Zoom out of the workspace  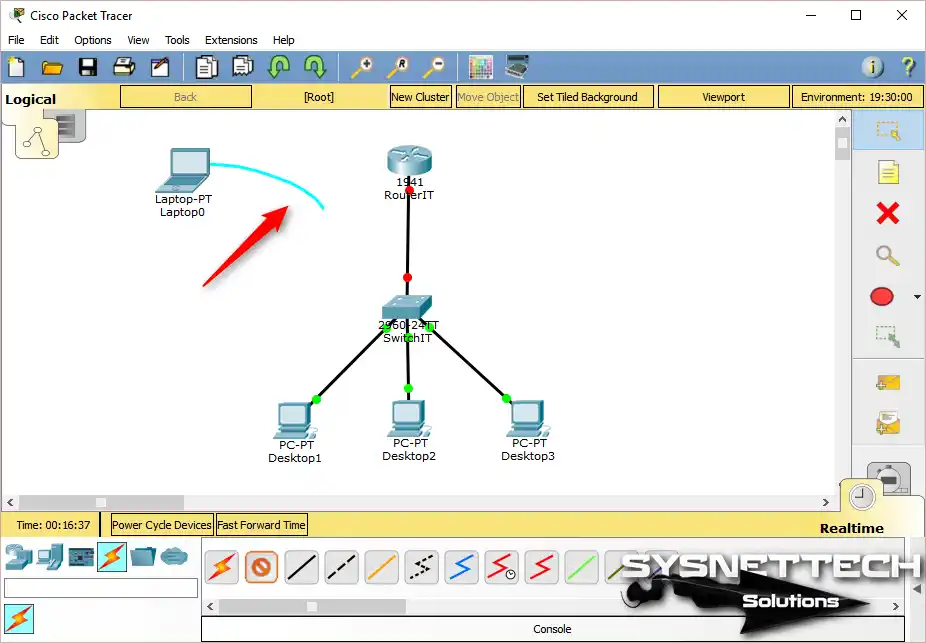tap(433, 66)
